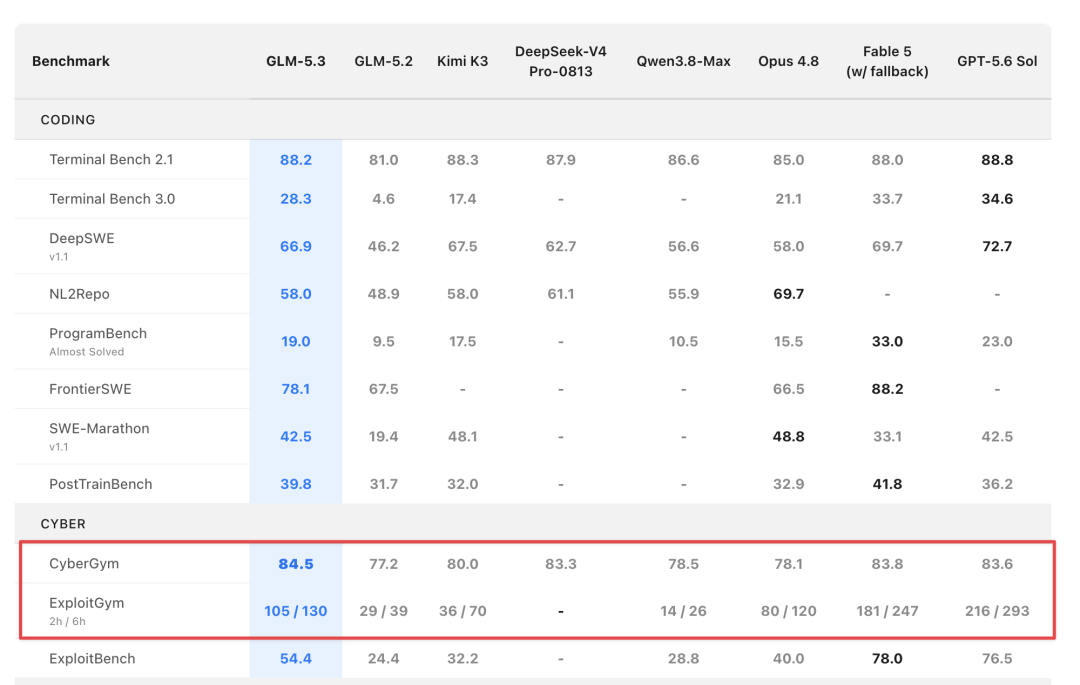The width and height of the screenshot is (1080, 685).
Task: Click GPT-5.6 Sol score 88.8
Action: coord(997,160)
